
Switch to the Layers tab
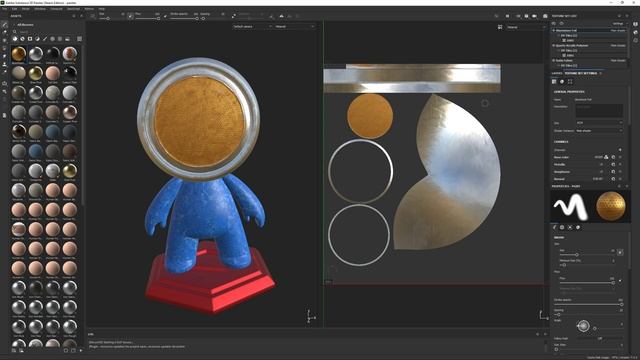tap(557, 73)
